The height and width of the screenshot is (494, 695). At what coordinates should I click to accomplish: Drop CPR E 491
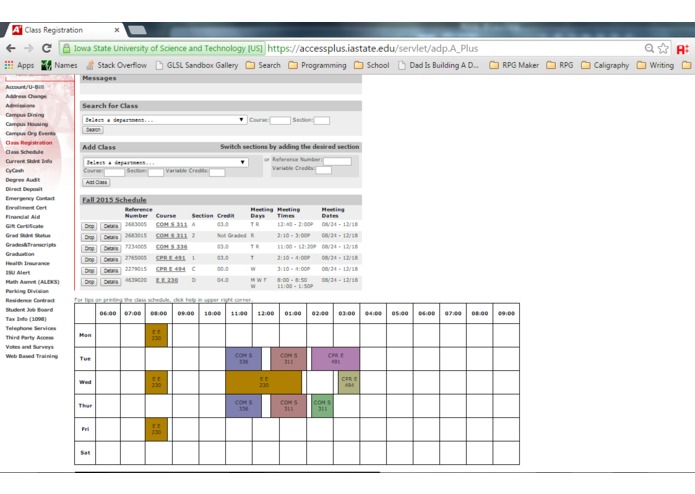point(90,260)
